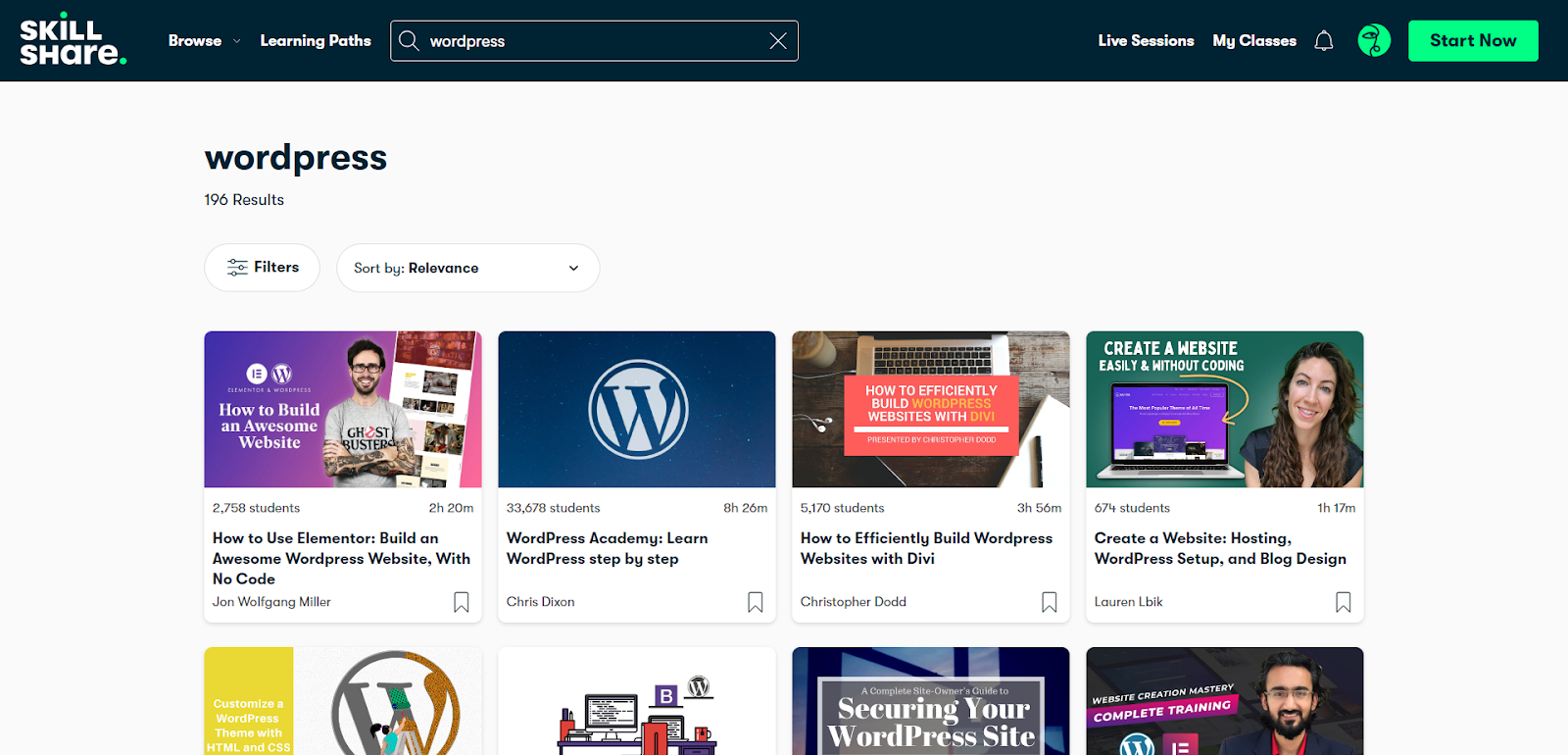The height and width of the screenshot is (755, 1568).
Task: Open Website Creation Mastery thumbnail
Action: (x=1225, y=701)
